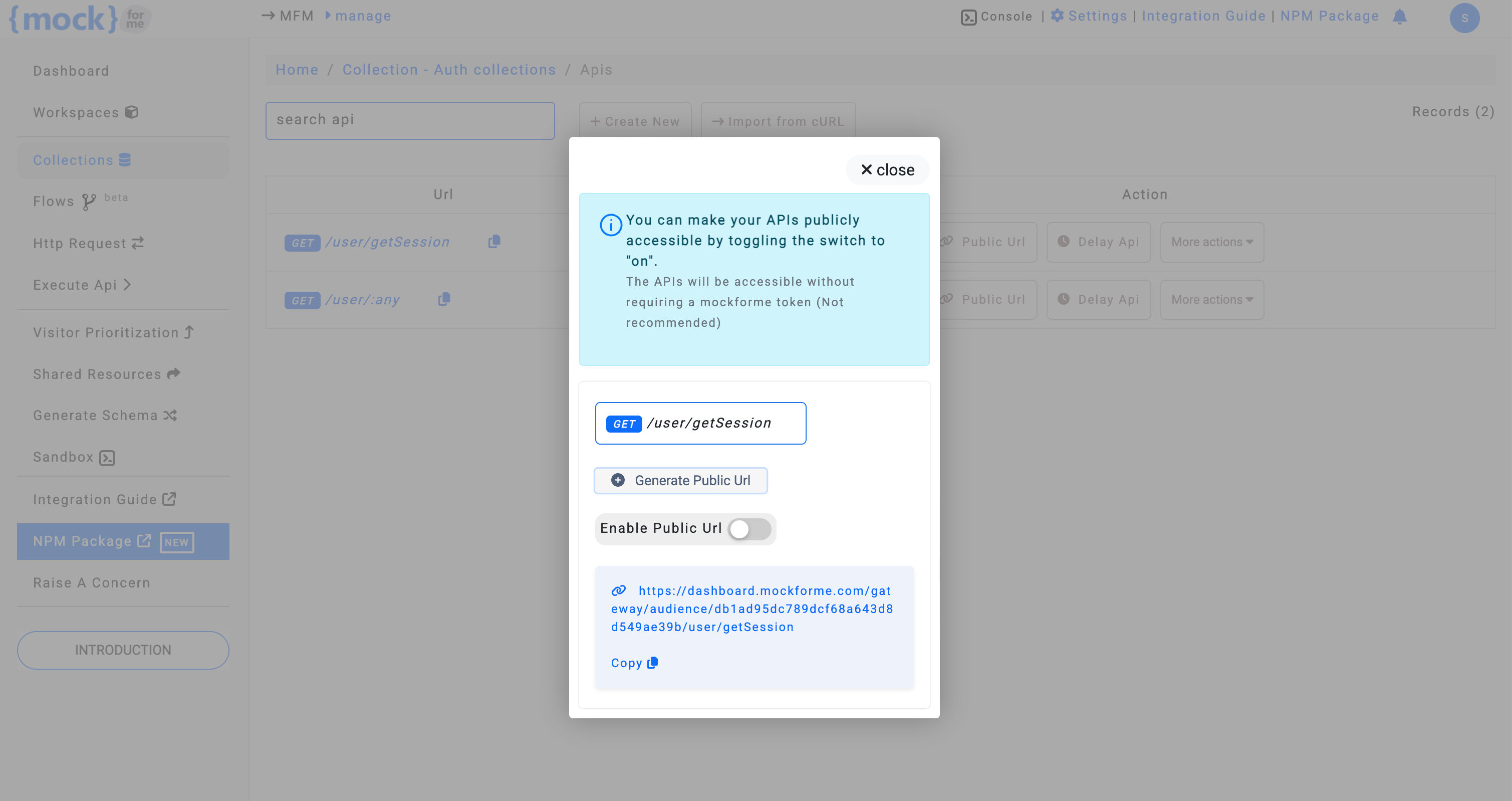Click the Collections database icon
The width and height of the screenshot is (1512, 801).
coord(124,160)
